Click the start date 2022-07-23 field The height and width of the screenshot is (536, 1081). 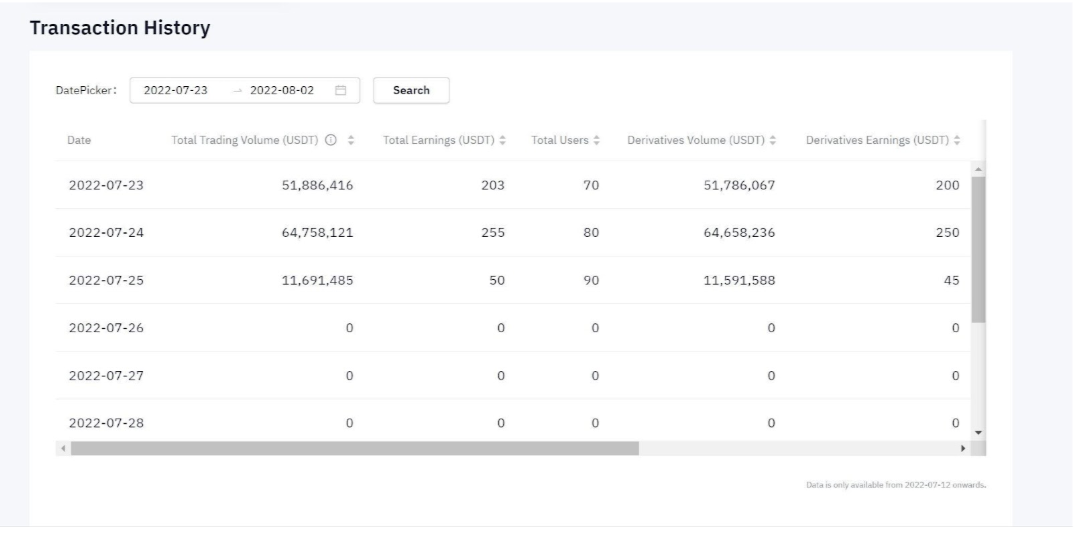point(176,90)
